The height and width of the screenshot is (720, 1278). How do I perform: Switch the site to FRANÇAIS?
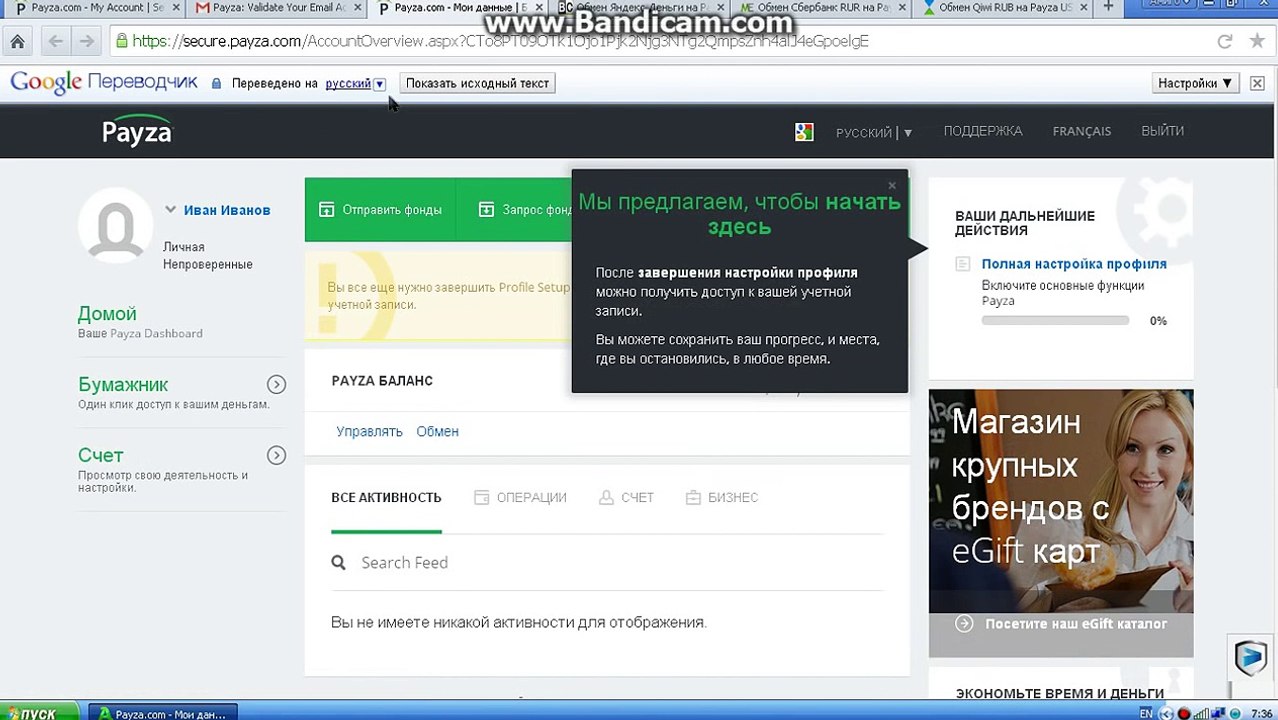coord(1082,131)
